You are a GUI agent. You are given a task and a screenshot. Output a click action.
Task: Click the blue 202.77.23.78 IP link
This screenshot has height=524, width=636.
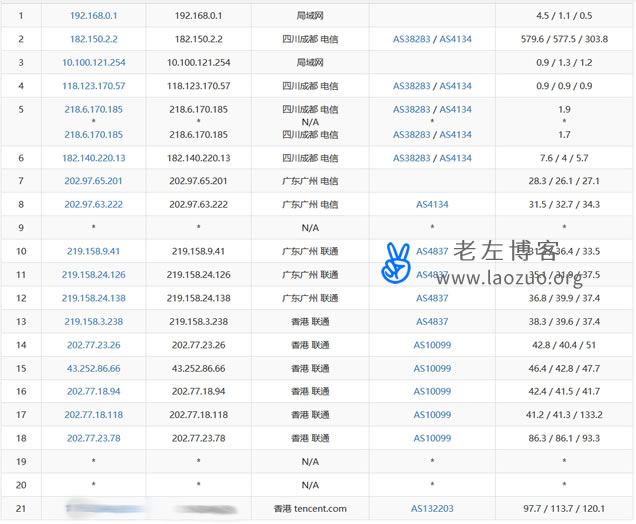click(93, 438)
